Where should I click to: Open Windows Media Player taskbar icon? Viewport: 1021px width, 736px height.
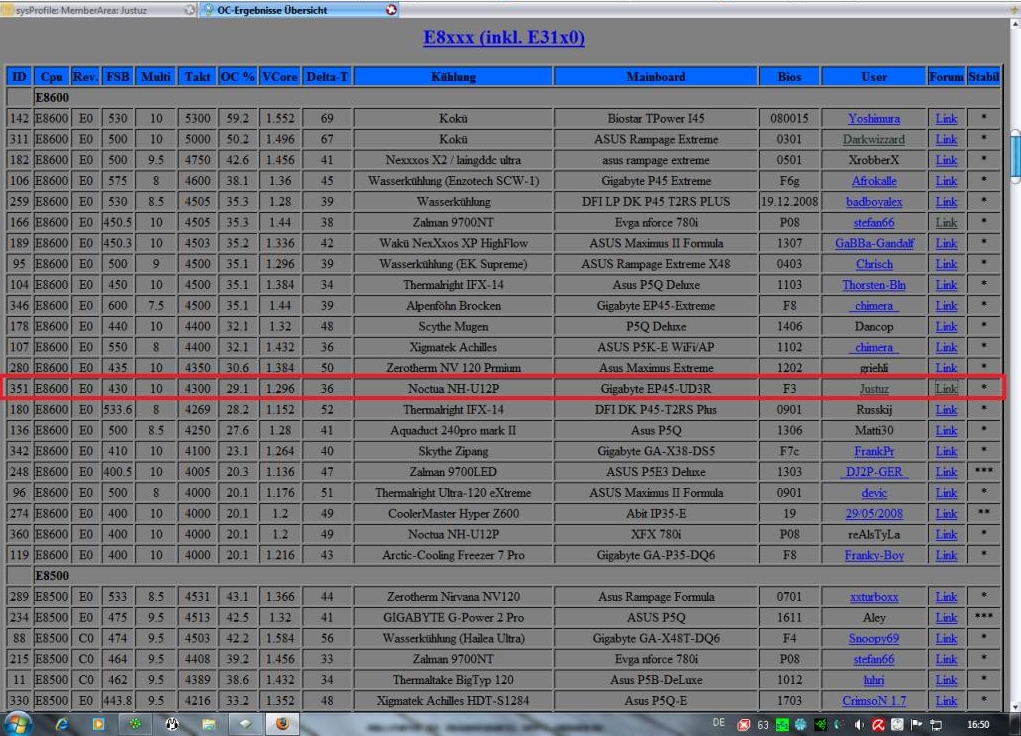tap(98, 724)
